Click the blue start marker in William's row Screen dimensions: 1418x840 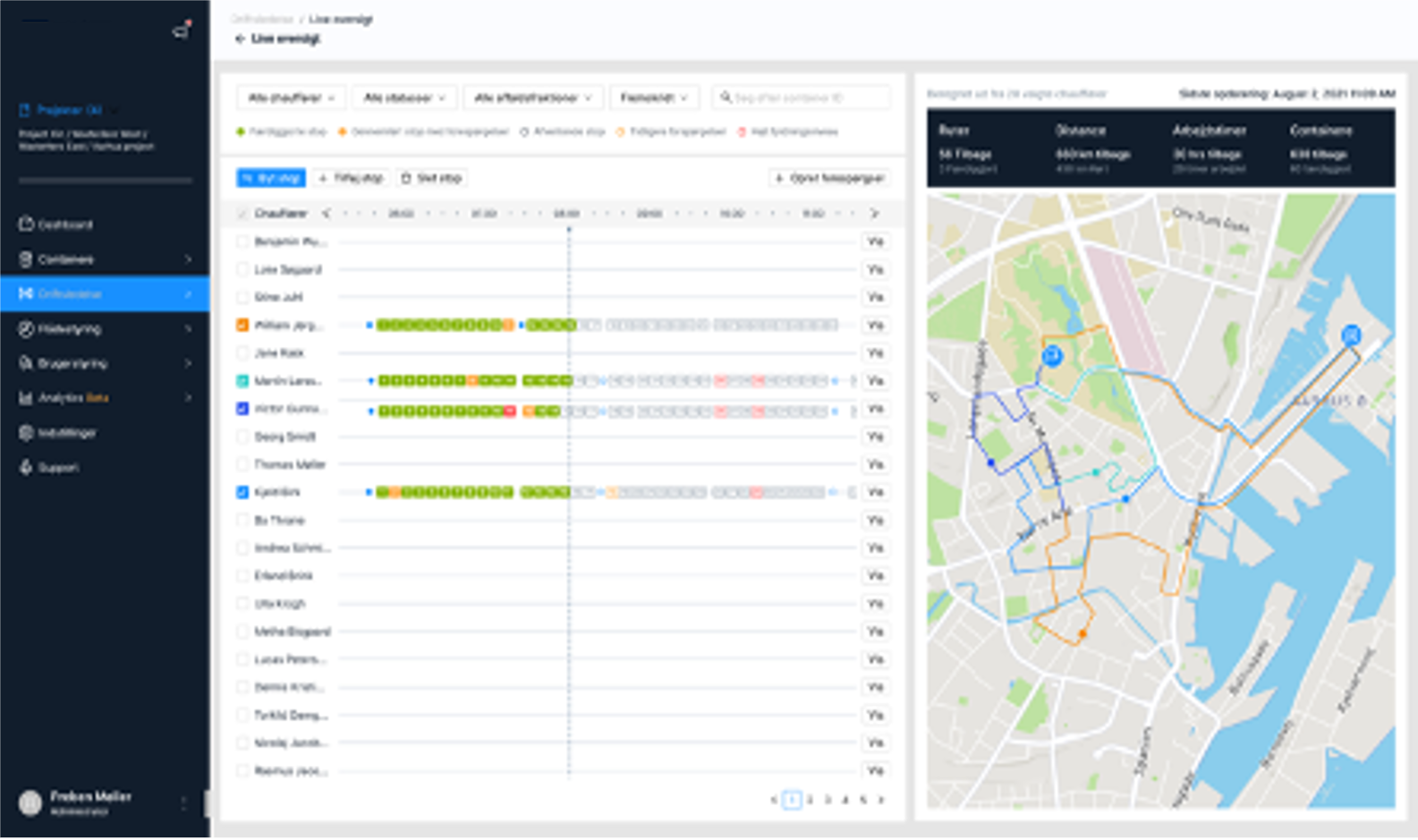(x=369, y=325)
